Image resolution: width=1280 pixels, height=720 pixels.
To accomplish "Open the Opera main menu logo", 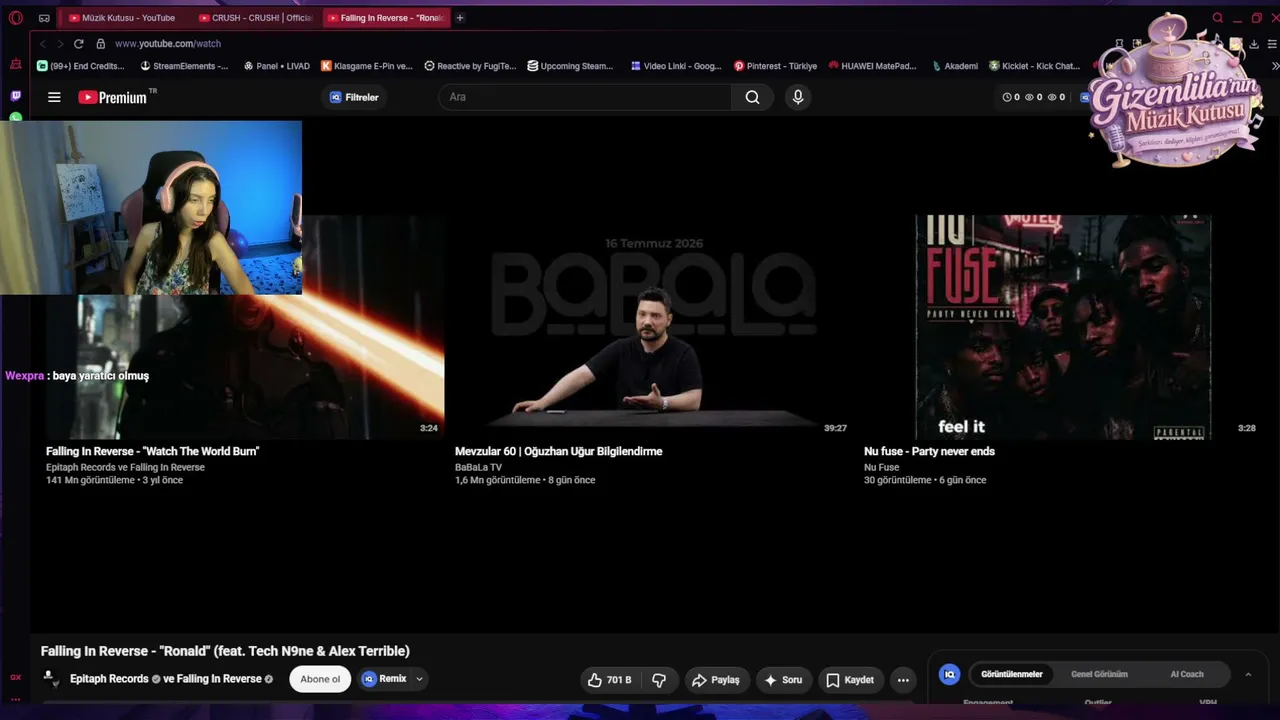I will 15,18.
